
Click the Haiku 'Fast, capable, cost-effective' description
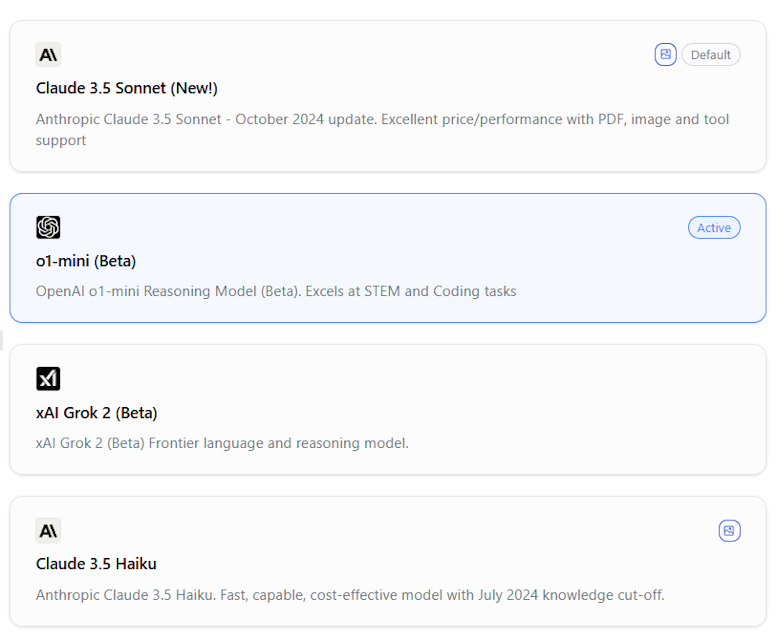pos(350,595)
